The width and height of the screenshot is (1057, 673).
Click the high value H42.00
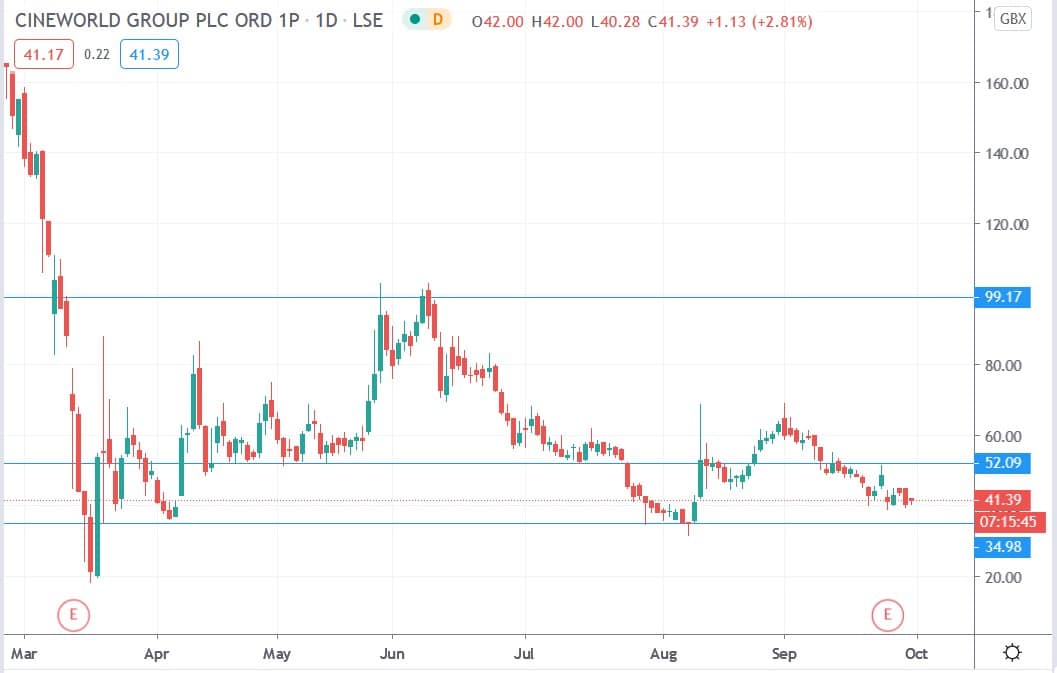coord(557,22)
